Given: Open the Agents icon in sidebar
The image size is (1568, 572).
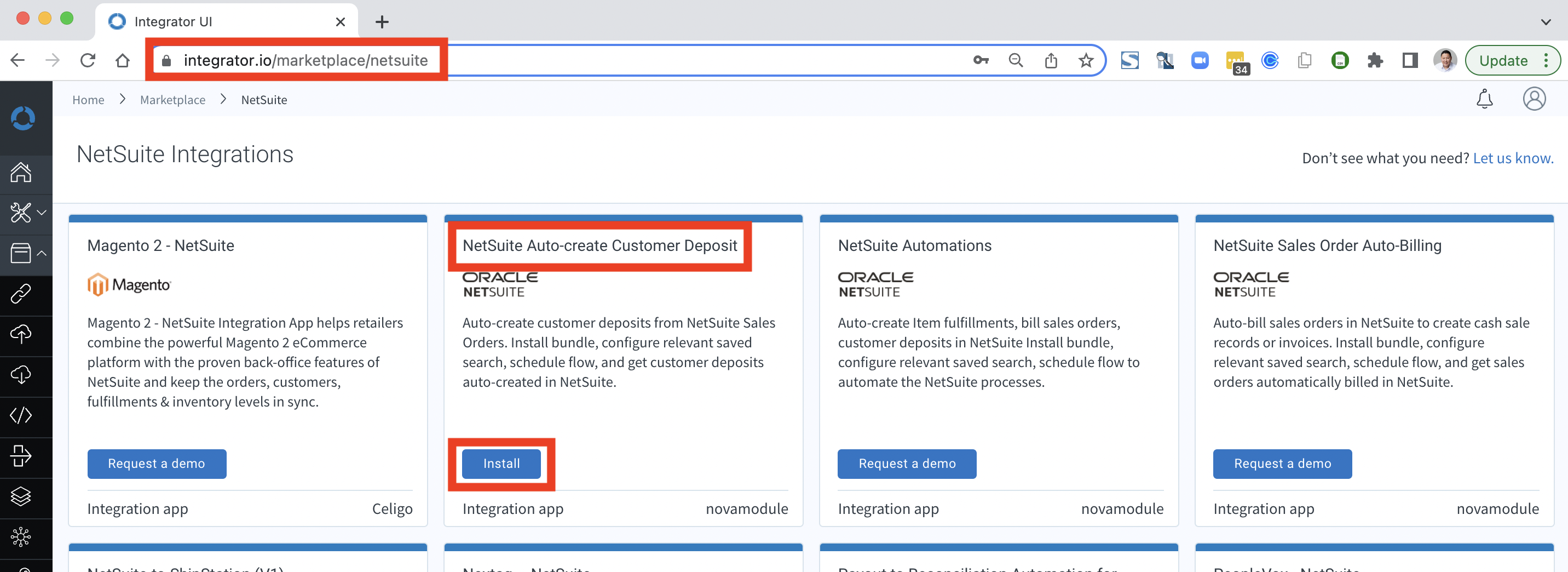Looking at the screenshot, I should tap(21, 456).
